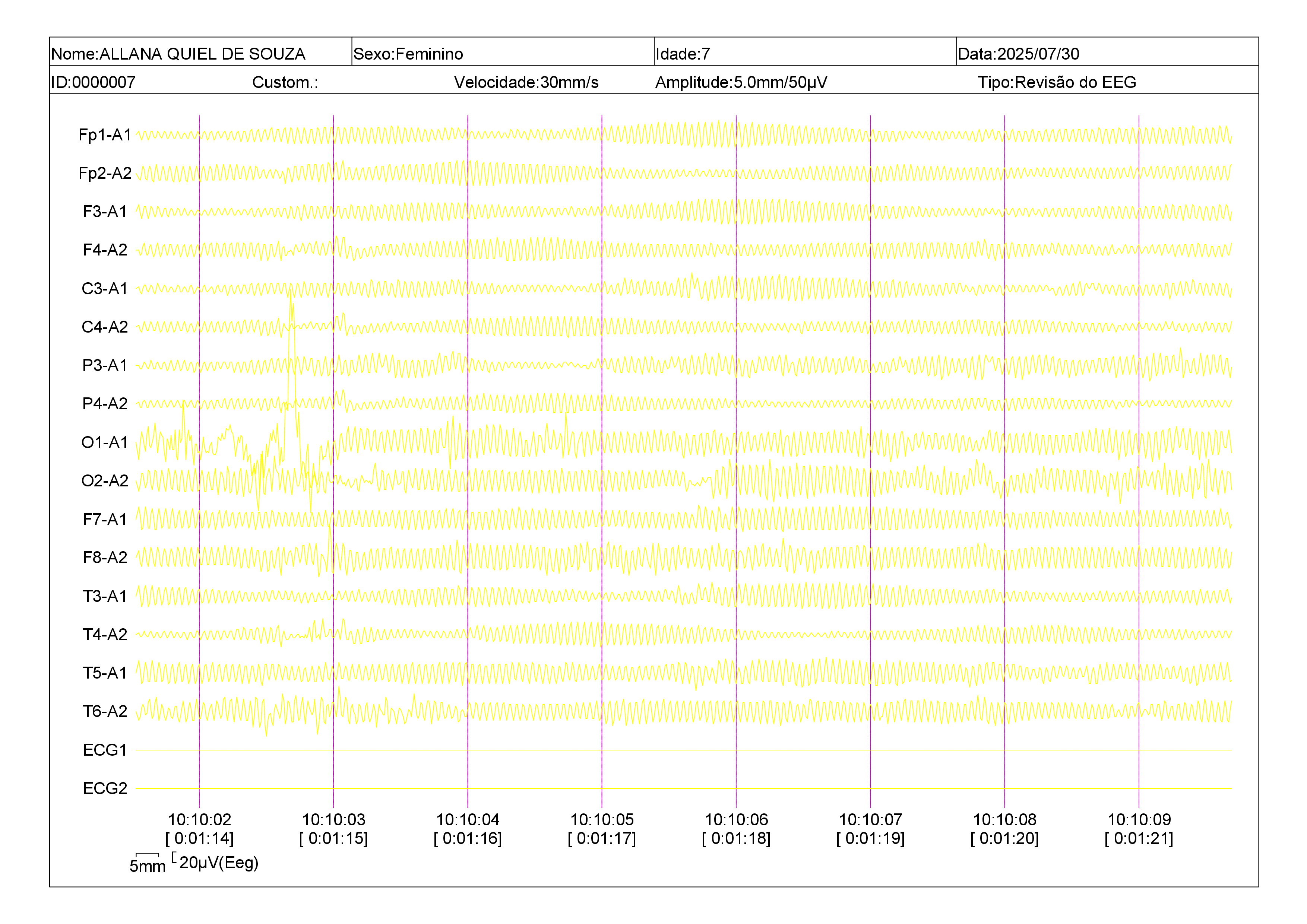Select the F3-A1 channel label

coord(105,212)
